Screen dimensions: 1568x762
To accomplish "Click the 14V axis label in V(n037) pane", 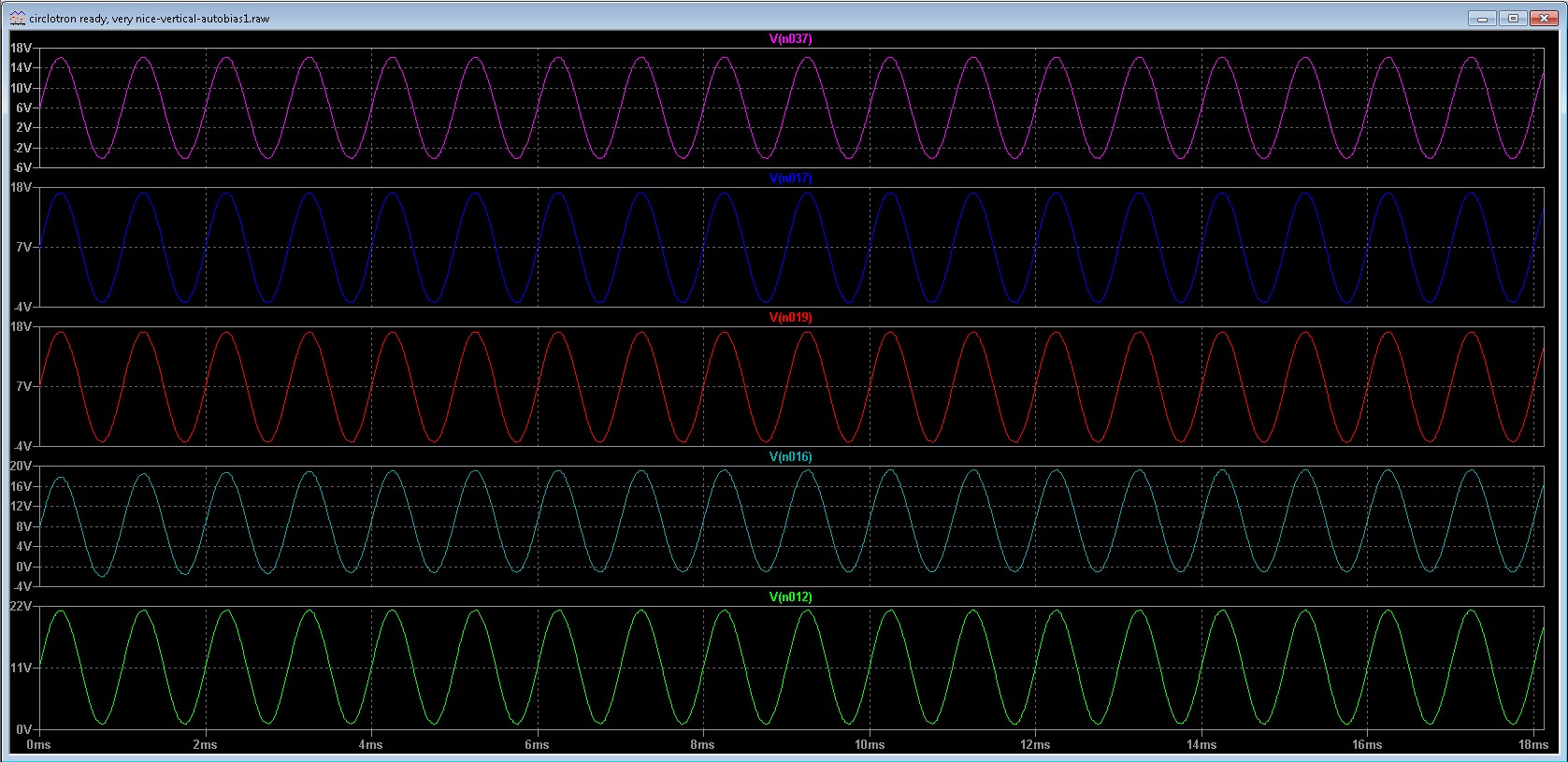I will coord(22,67).
